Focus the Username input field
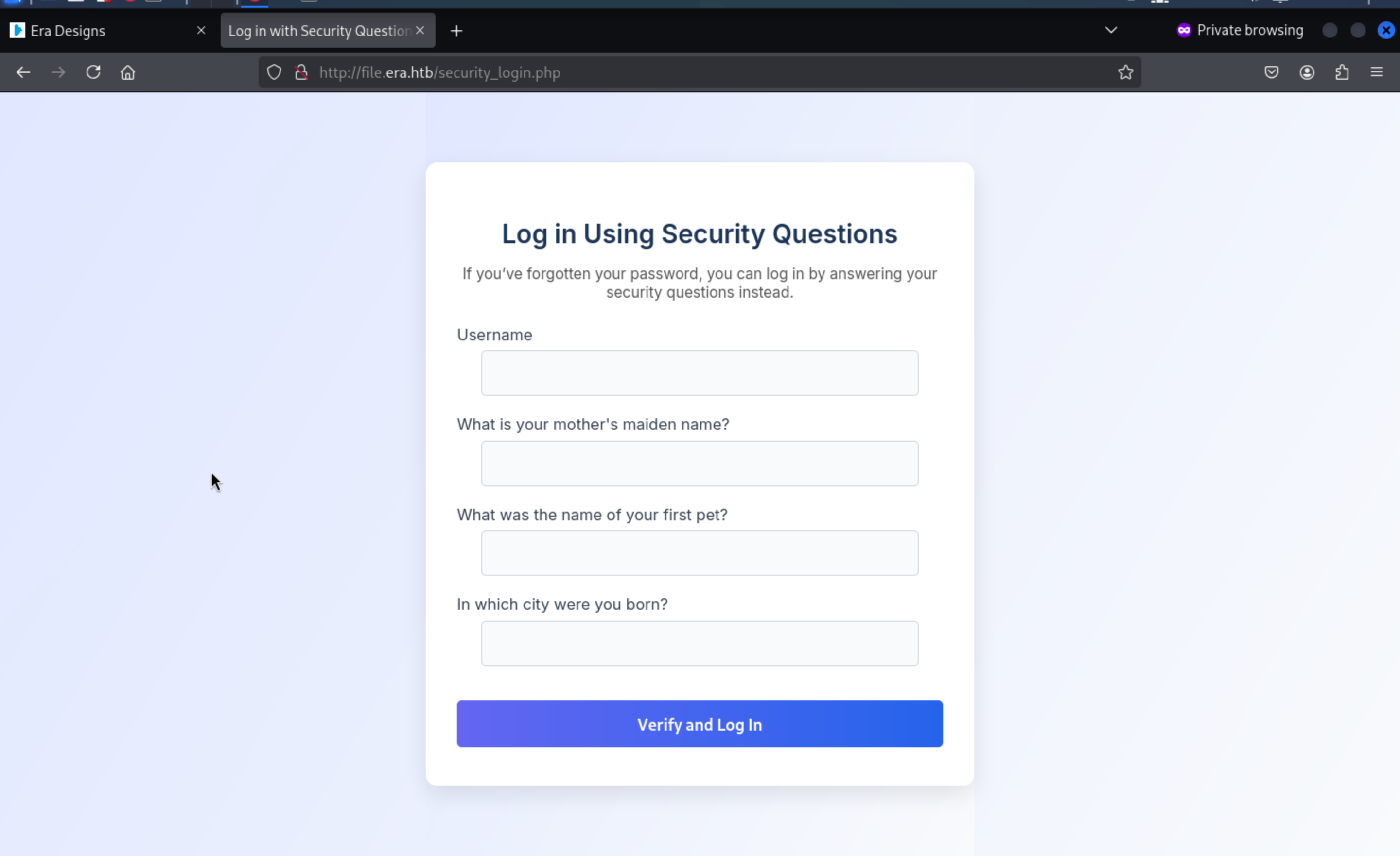Viewport: 1400px width, 856px height. (699, 373)
